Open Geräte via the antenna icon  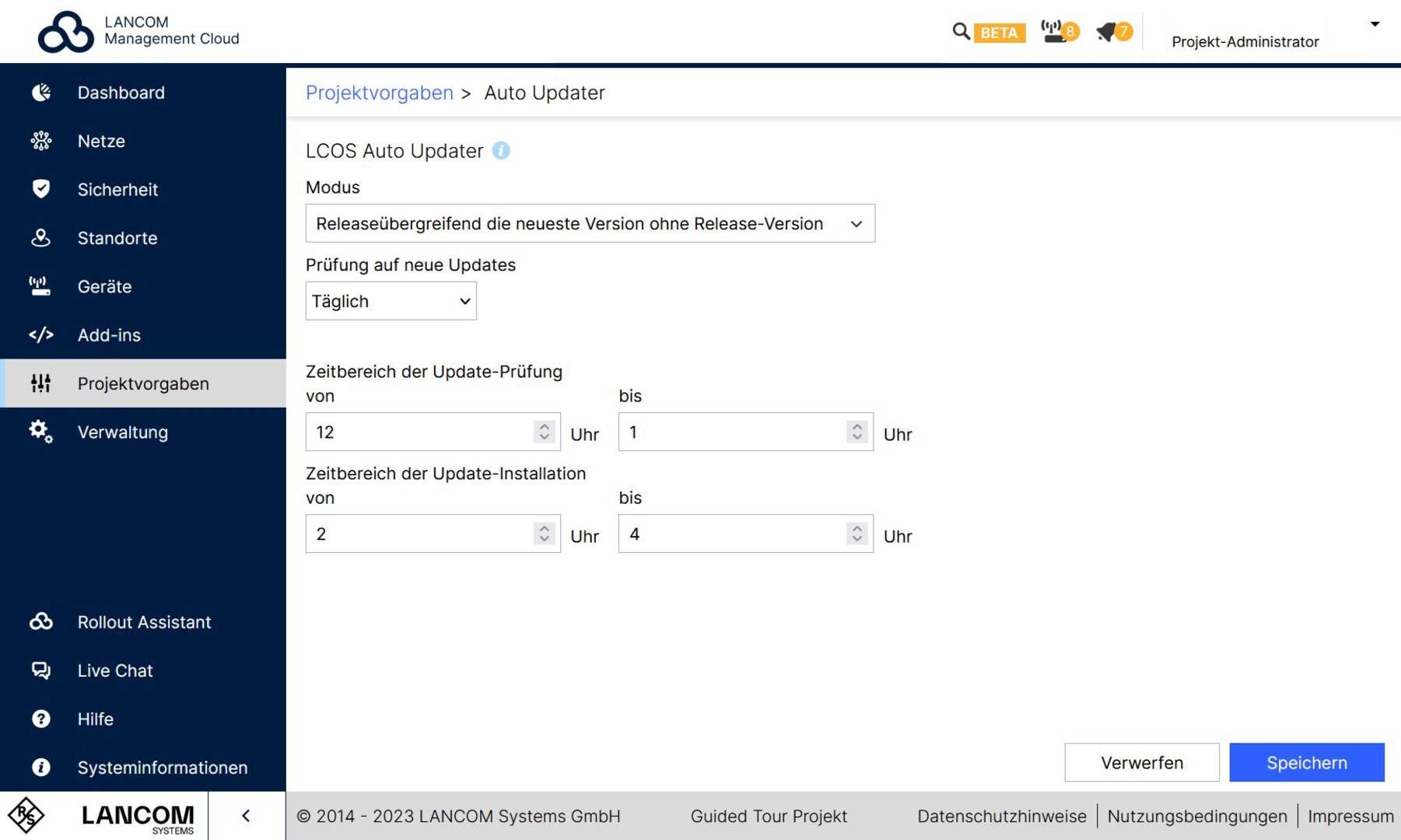pyautogui.click(x=40, y=286)
